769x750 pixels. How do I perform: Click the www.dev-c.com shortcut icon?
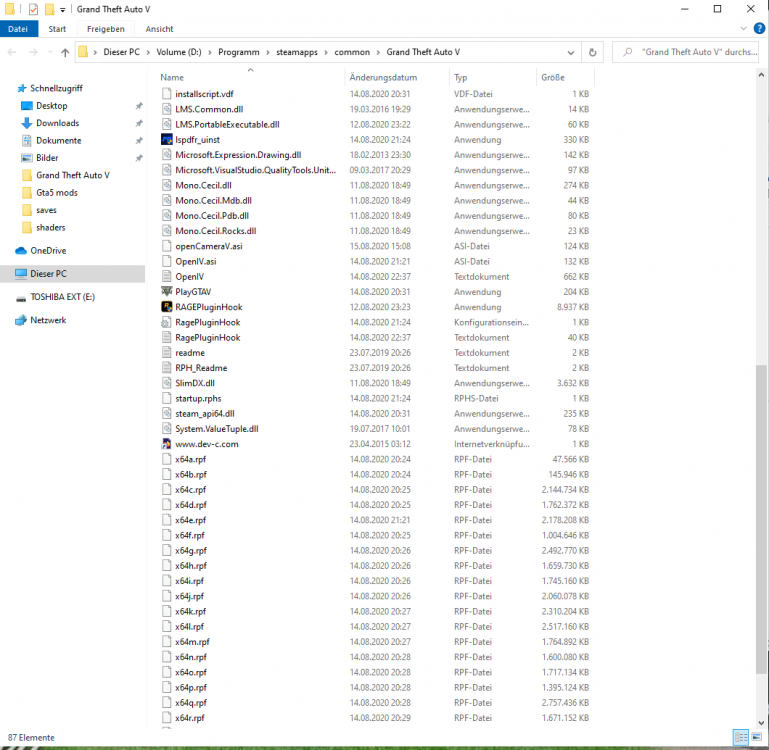tap(167, 443)
